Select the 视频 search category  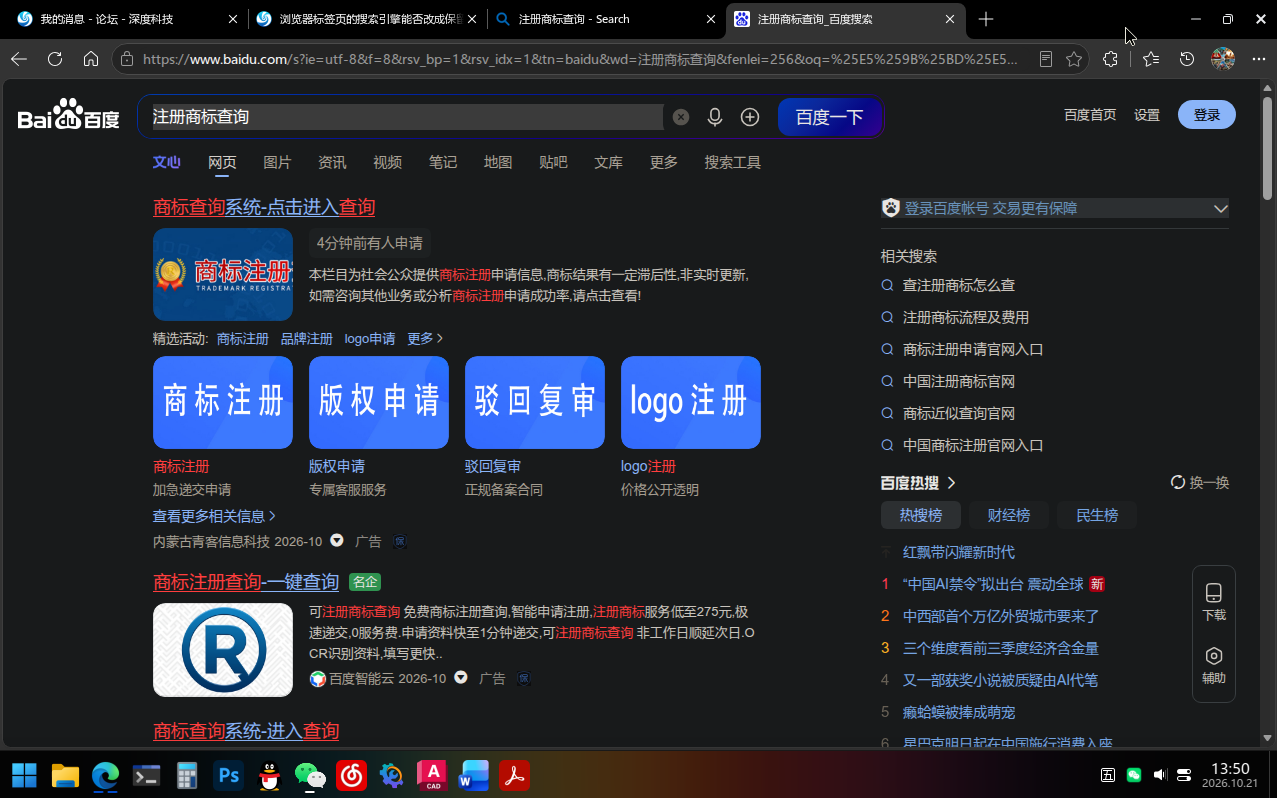[387, 162]
